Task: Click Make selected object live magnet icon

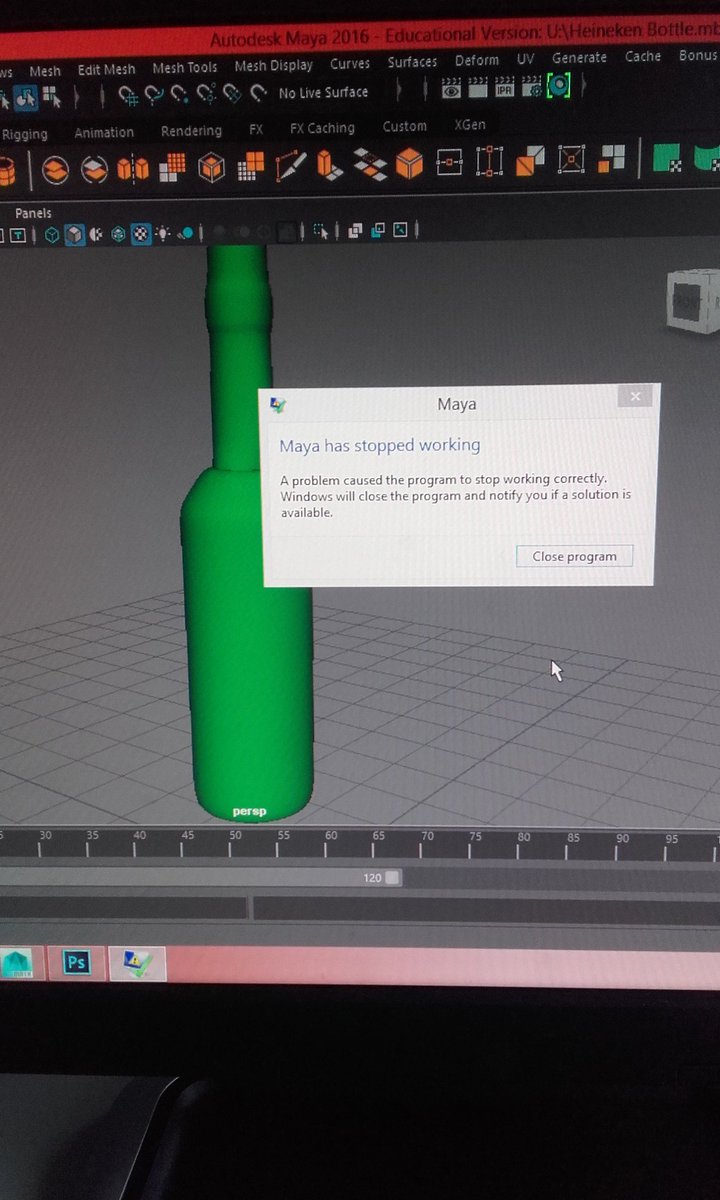Action: (x=258, y=93)
